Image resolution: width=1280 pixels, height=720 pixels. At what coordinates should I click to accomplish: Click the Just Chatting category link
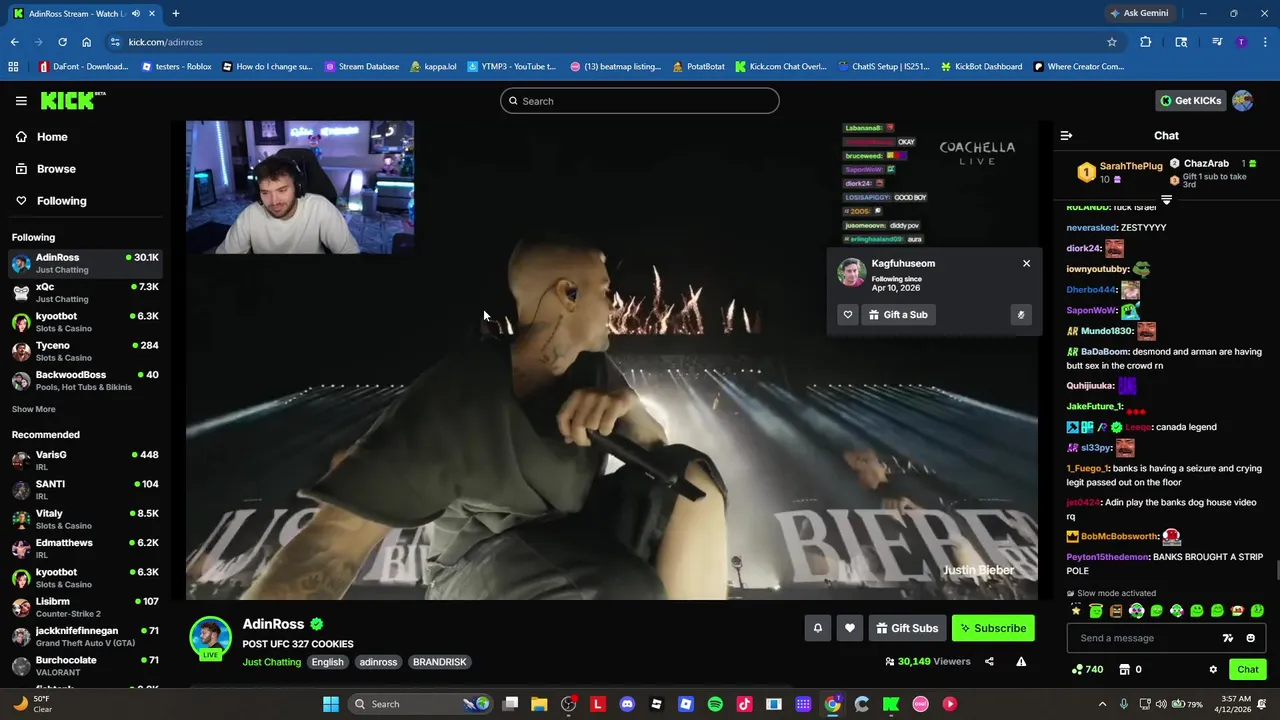[x=271, y=662]
